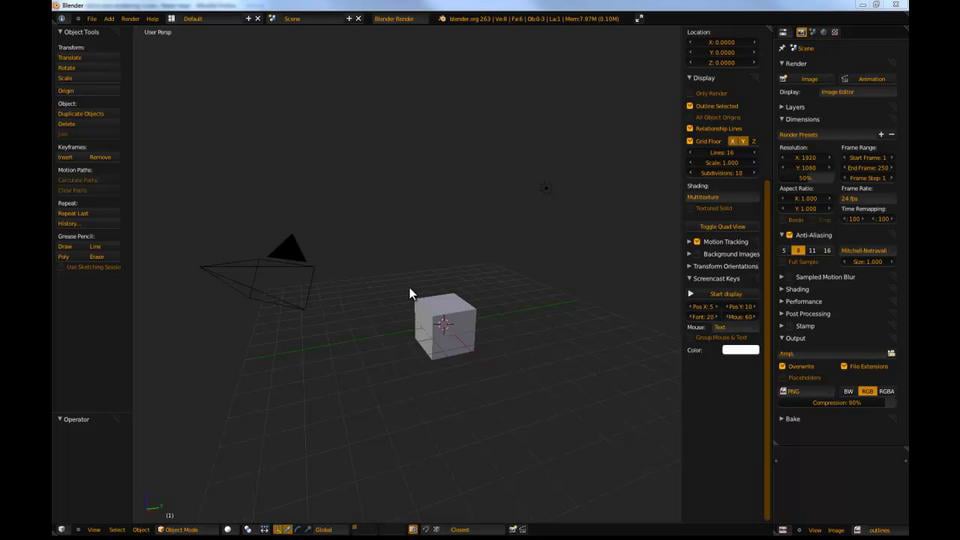Expand the Bake panel
Viewport: 960px width, 540px height.
pos(782,419)
